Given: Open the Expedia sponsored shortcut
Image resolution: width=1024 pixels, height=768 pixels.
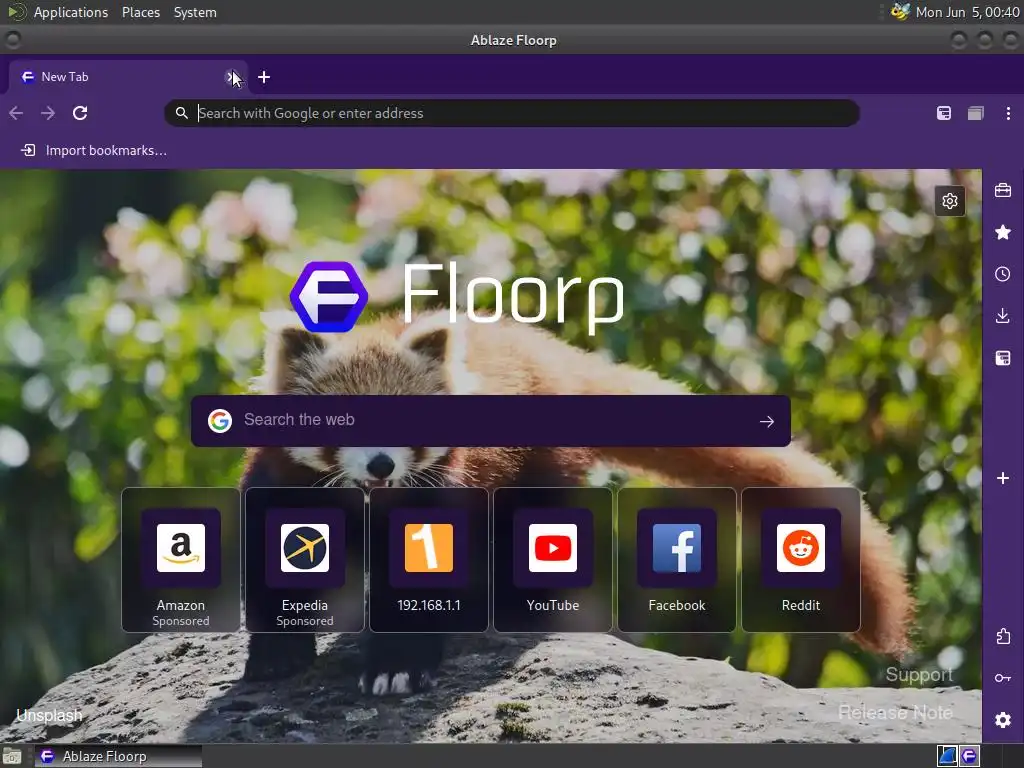Looking at the screenshot, I should (x=305, y=560).
